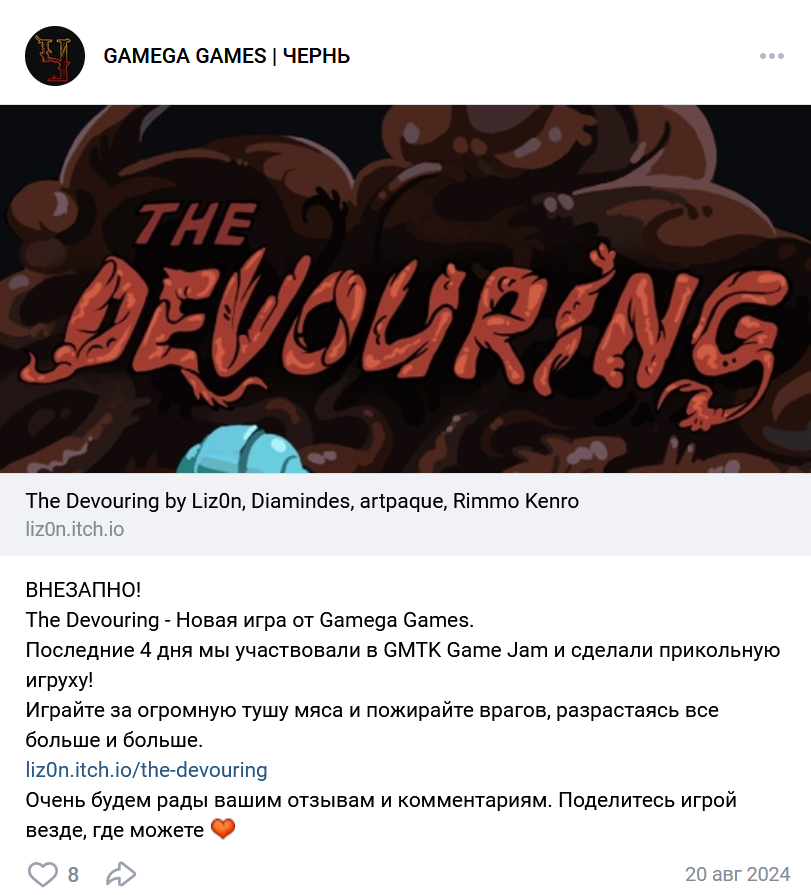Viewport: 811px width, 895px height.
Task: Click the like count number 8
Action: click(x=73, y=874)
